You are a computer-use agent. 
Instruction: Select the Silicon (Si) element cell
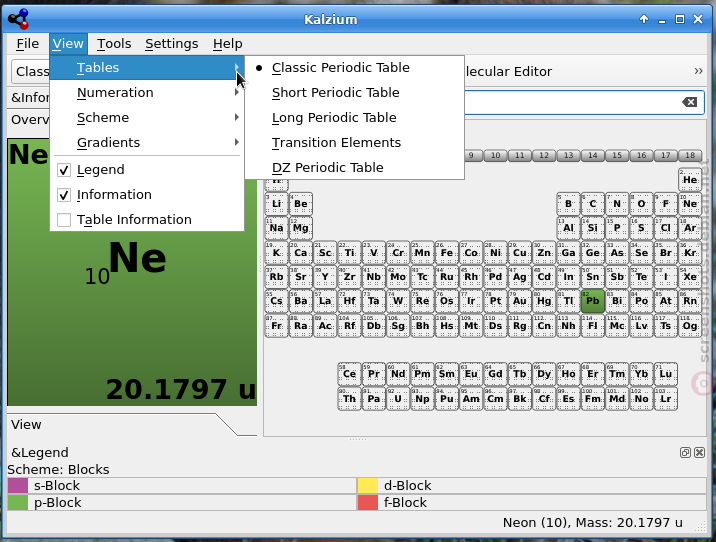pyautogui.click(x=593, y=228)
